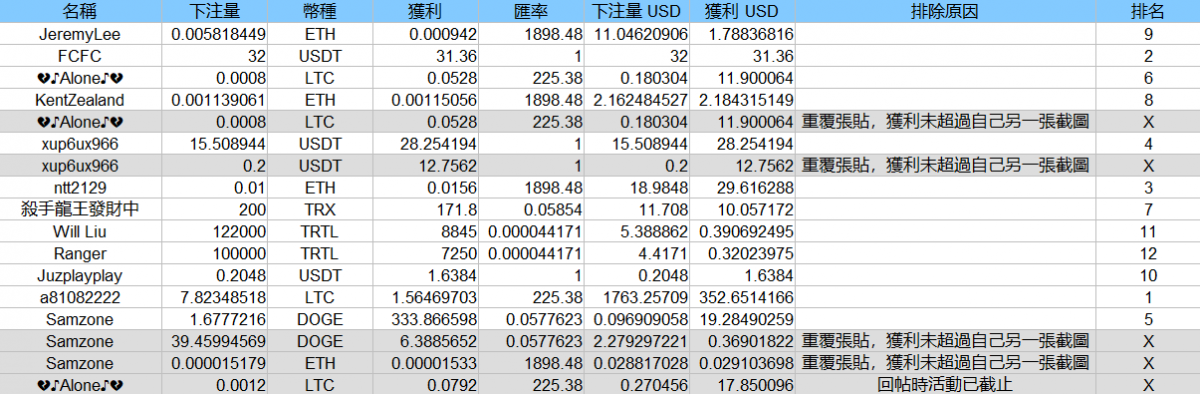This screenshot has width=1200, height=394.
Task: Select the KentZealand name cell
Action: 80,100
